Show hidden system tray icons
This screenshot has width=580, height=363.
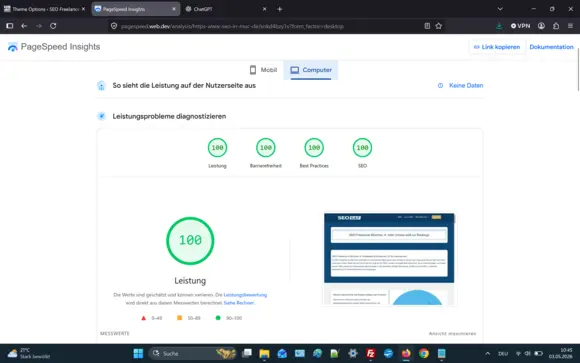point(488,353)
